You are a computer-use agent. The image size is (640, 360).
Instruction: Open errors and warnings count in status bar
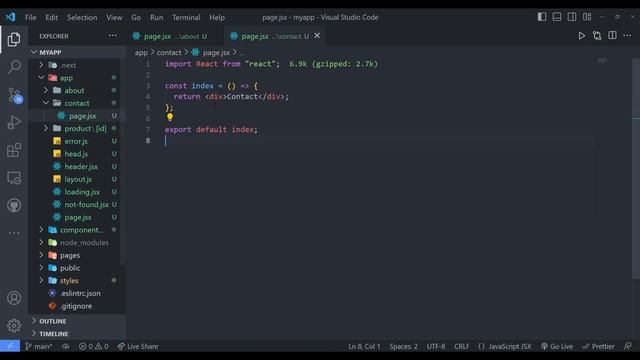tap(93, 346)
